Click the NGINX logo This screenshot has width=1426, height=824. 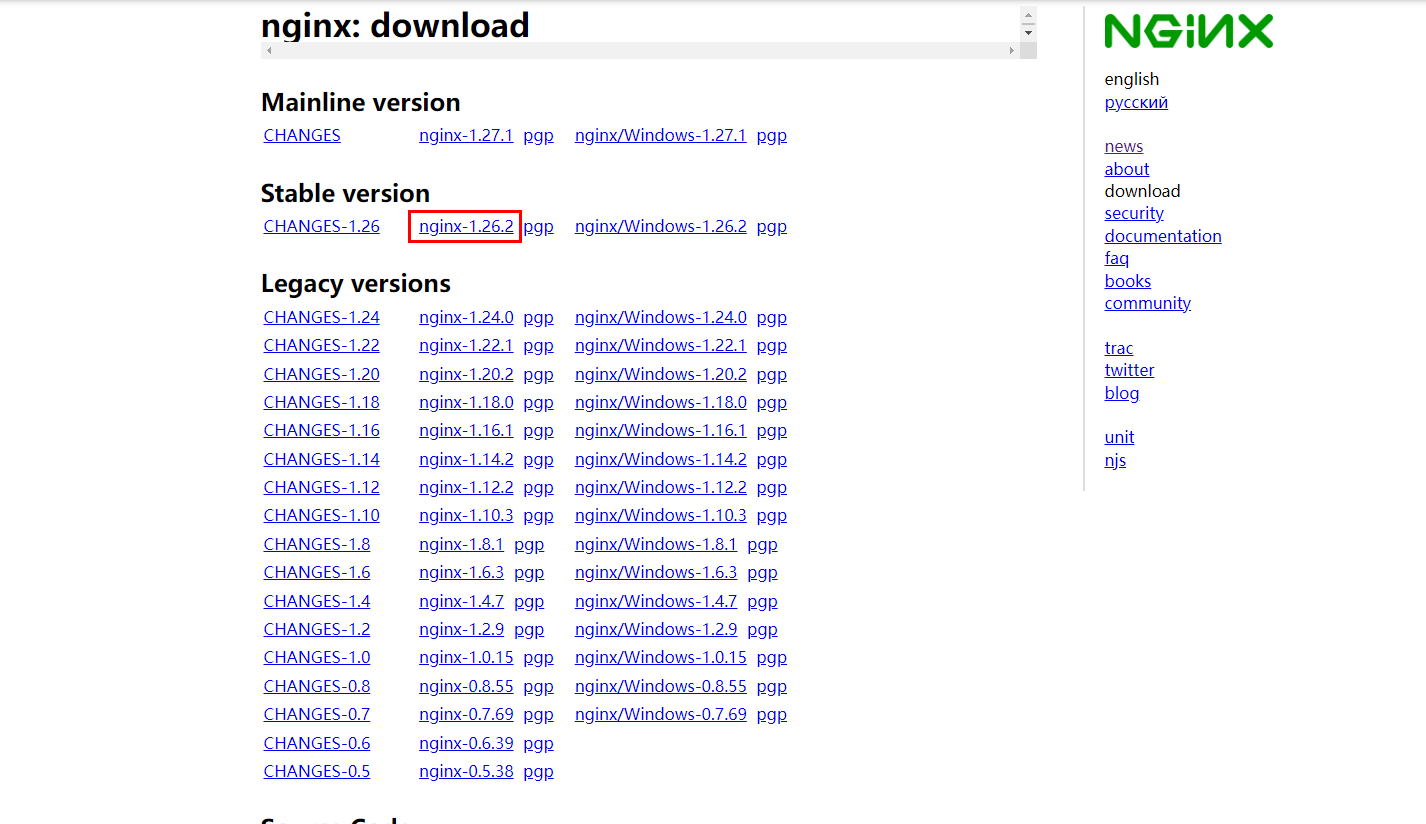point(1188,31)
